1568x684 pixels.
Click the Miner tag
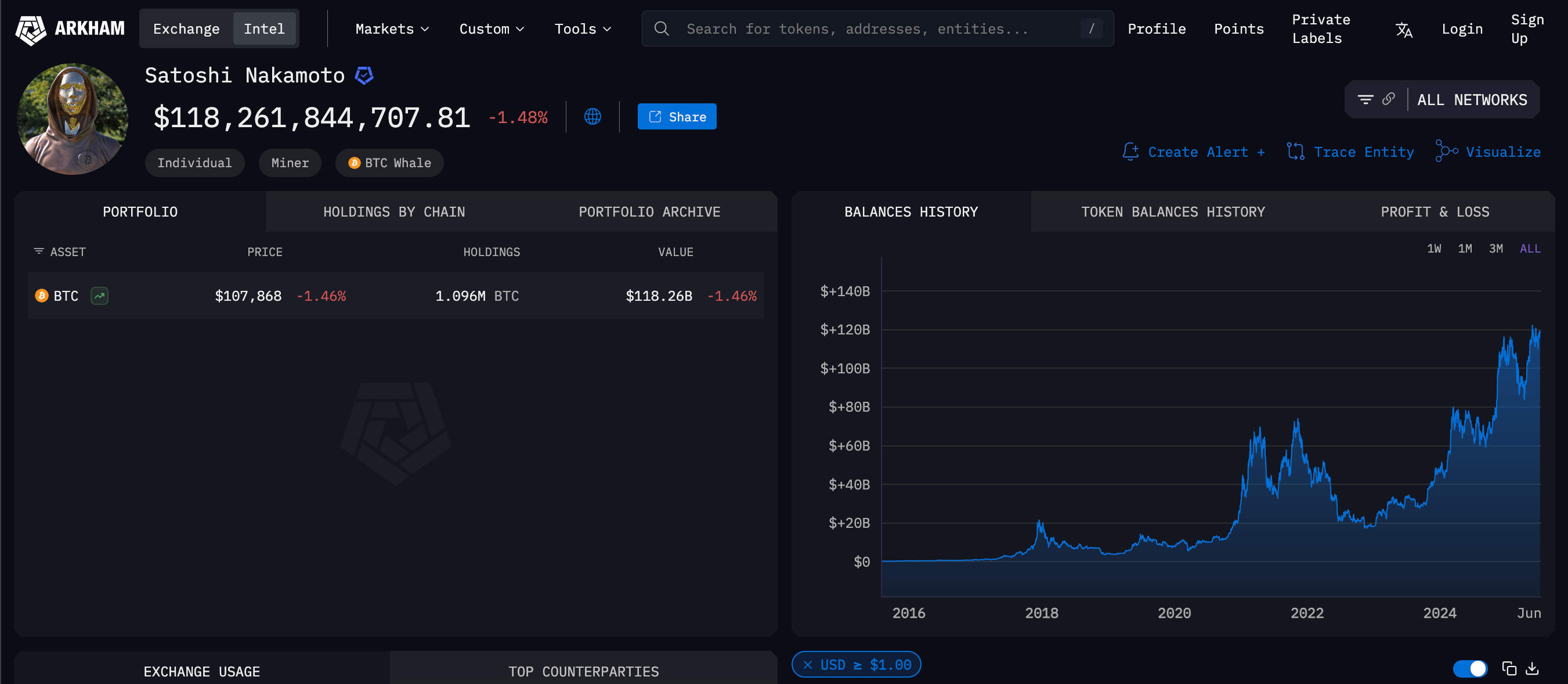(x=290, y=163)
